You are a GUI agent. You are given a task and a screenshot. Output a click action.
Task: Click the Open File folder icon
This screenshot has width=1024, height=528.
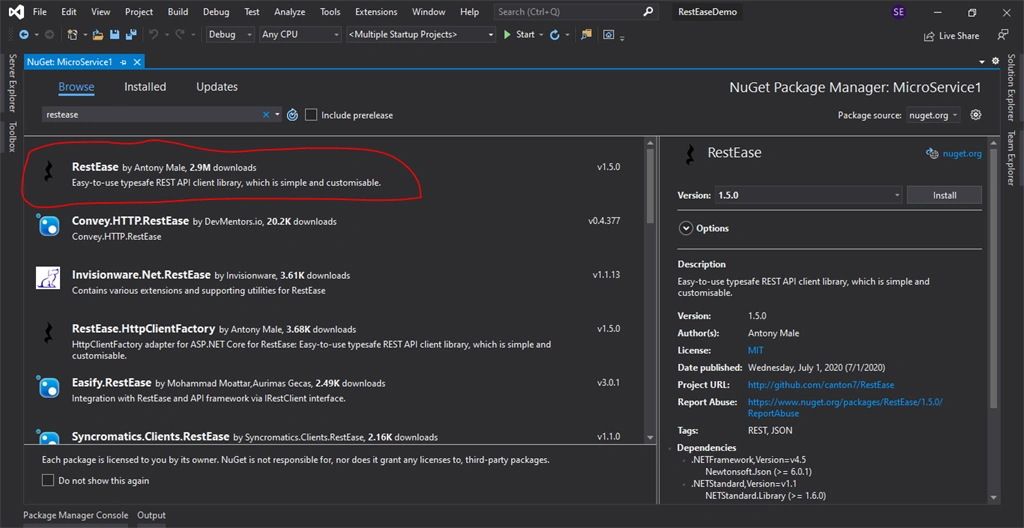pyautogui.click(x=98, y=35)
